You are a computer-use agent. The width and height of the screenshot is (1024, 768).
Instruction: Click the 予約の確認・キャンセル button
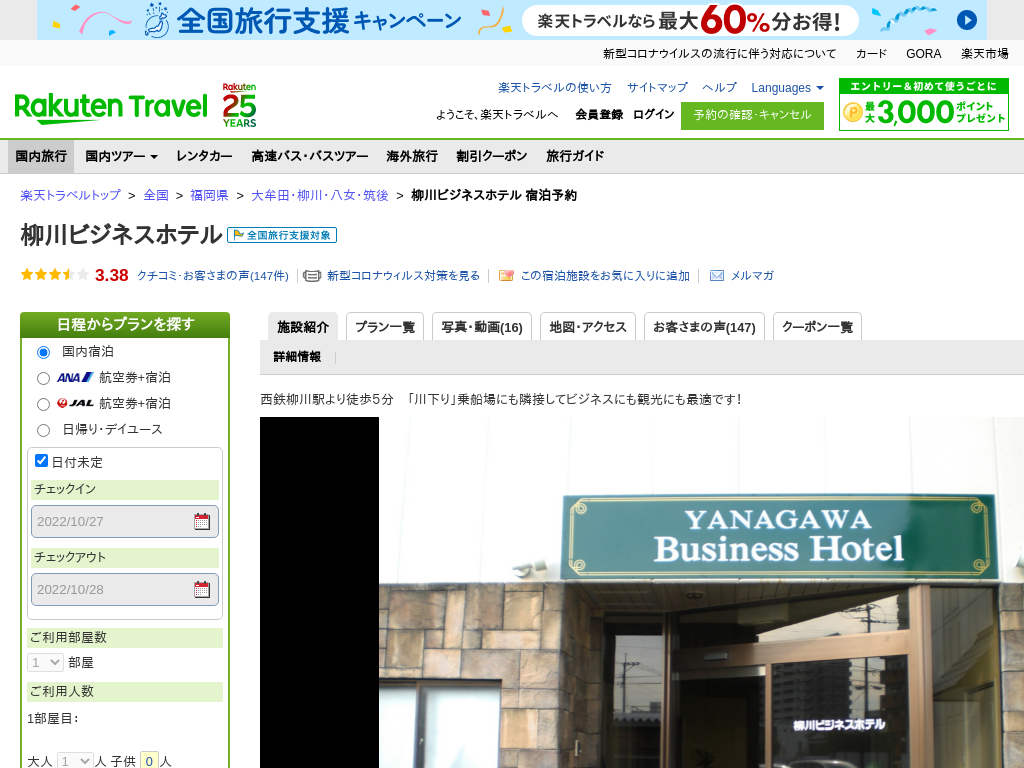point(752,116)
